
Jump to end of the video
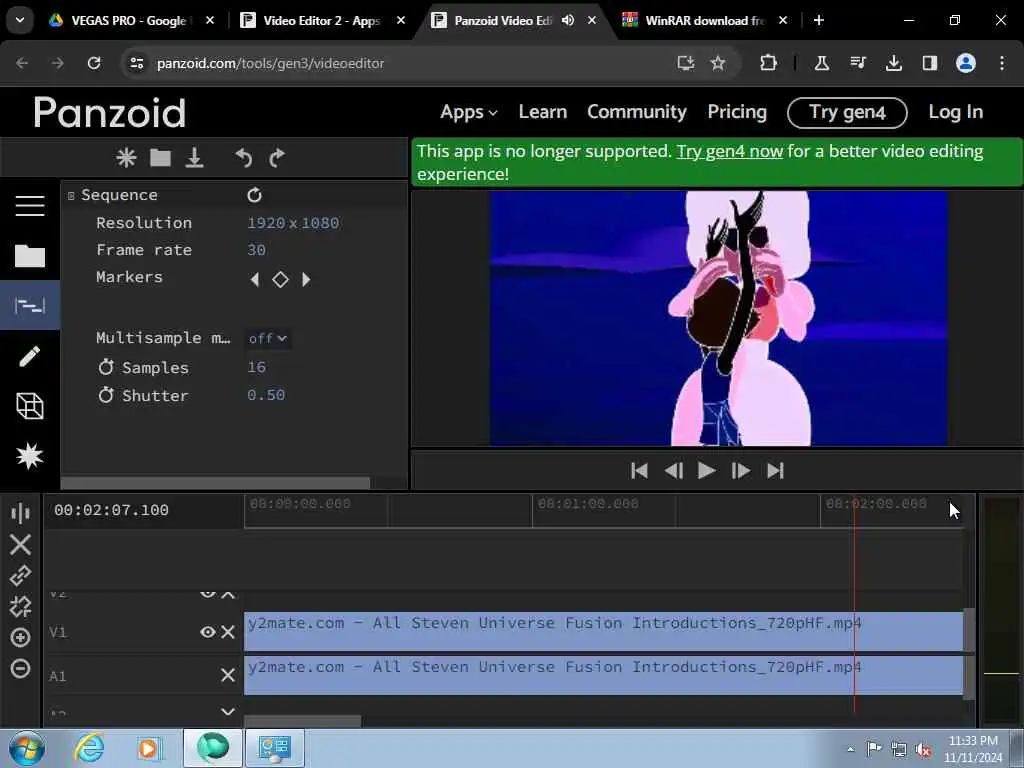775,470
